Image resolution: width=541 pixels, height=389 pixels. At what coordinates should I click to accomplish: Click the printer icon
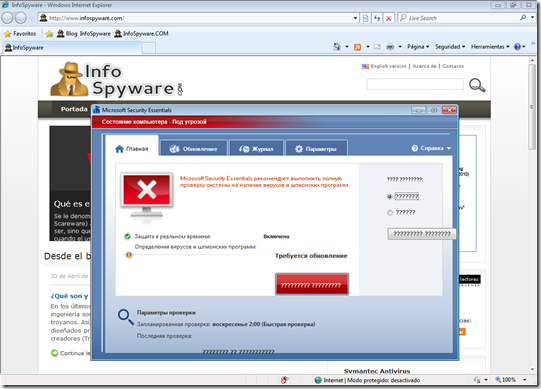pyautogui.click(x=390, y=47)
